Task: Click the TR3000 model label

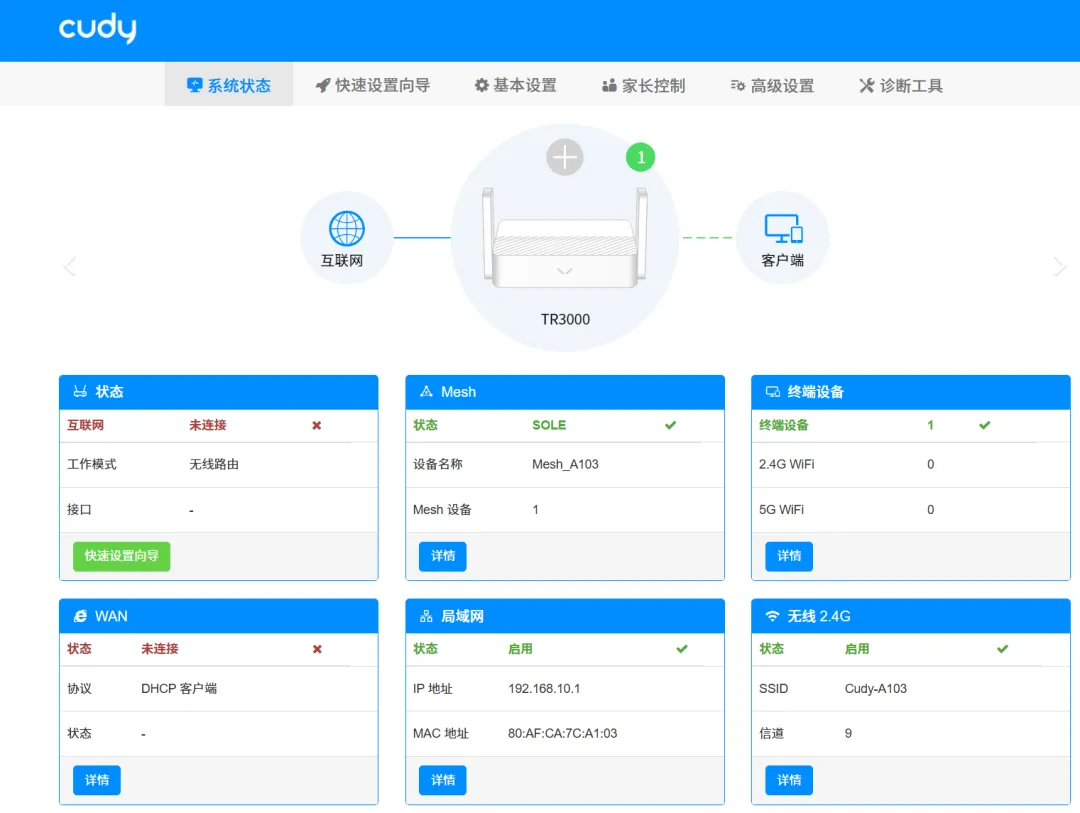Action: point(565,320)
